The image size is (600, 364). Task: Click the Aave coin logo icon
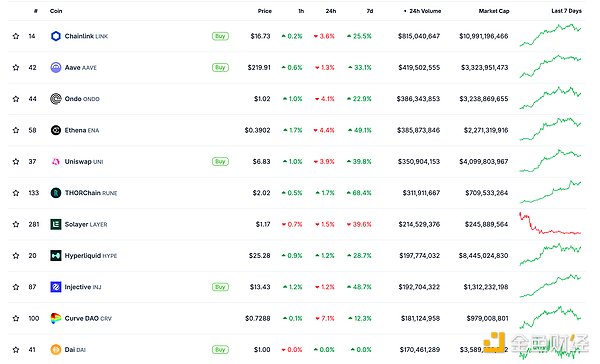[56, 67]
